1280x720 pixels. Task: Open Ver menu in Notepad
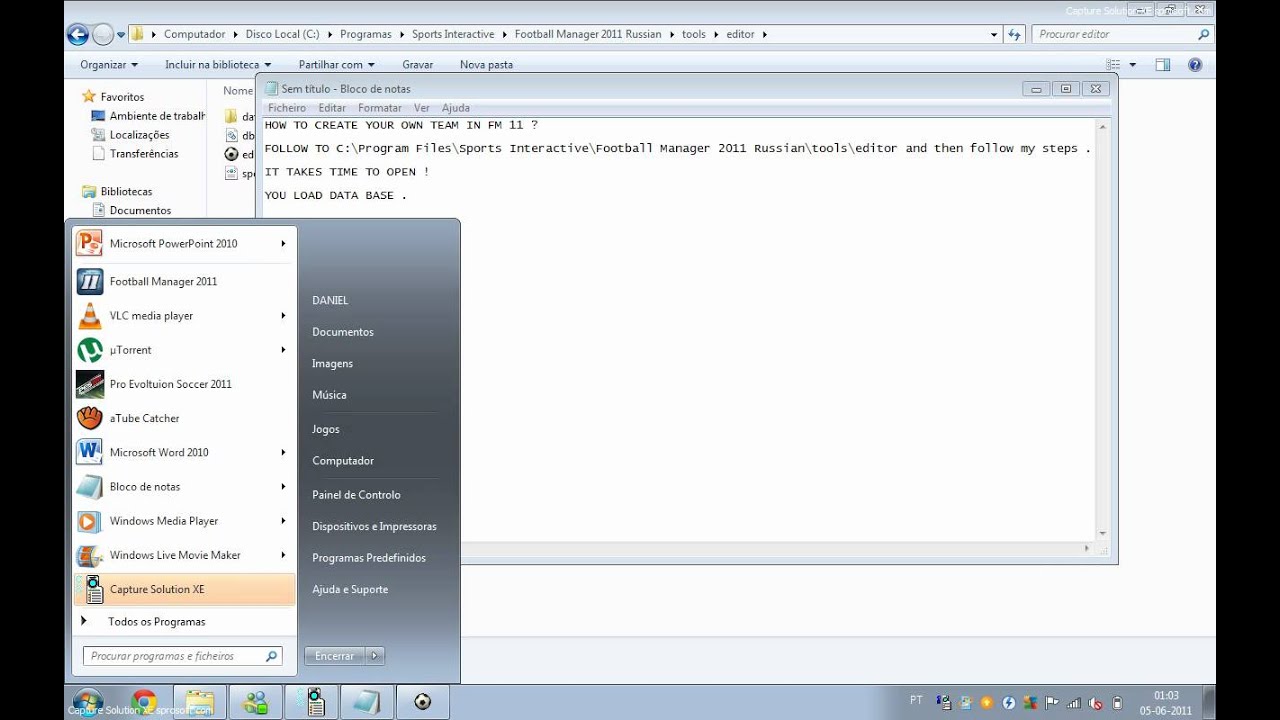[422, 108]
